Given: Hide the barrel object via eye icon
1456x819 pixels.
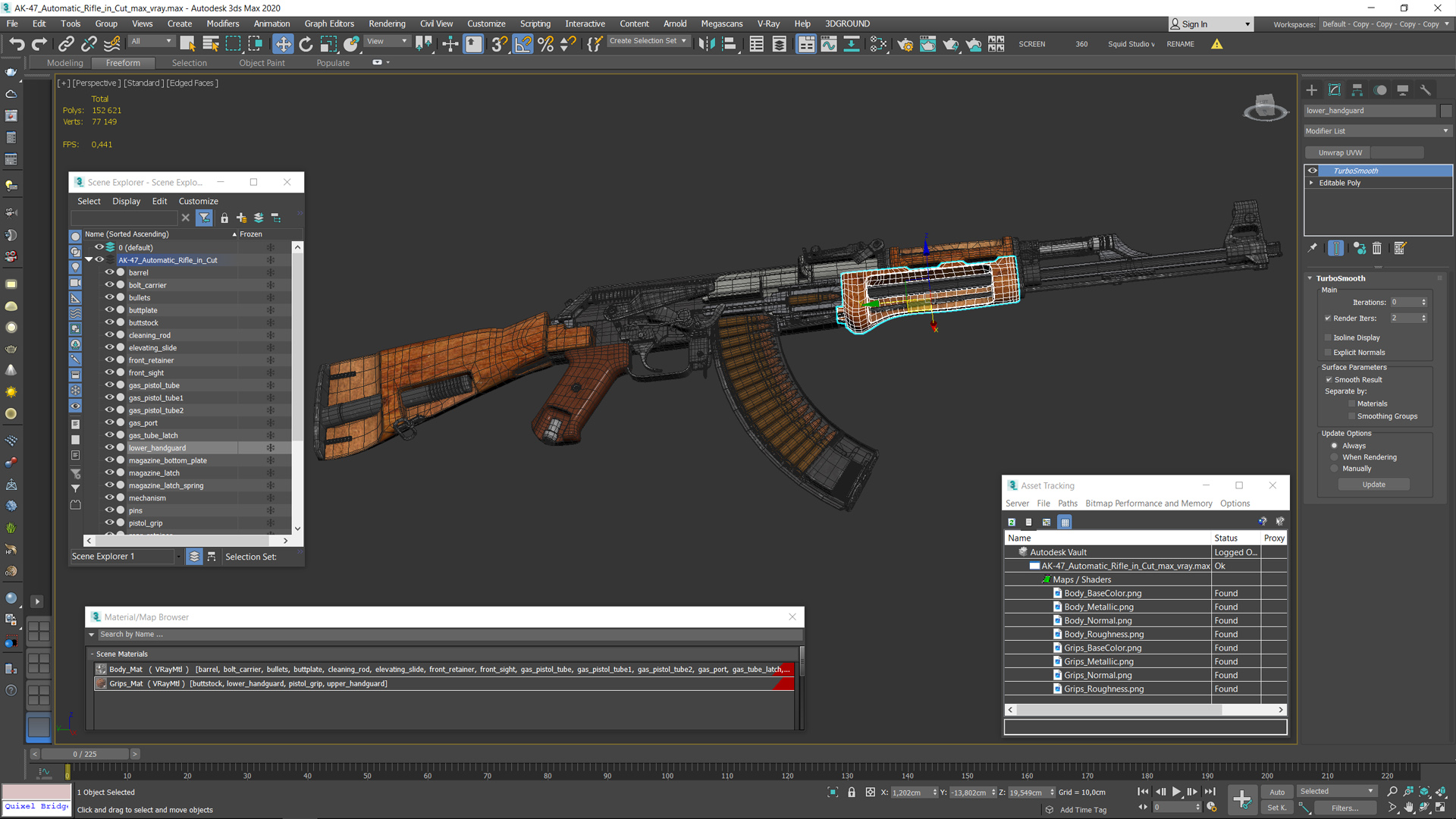Looking at the screenshot, I should (x=109, y=272).
